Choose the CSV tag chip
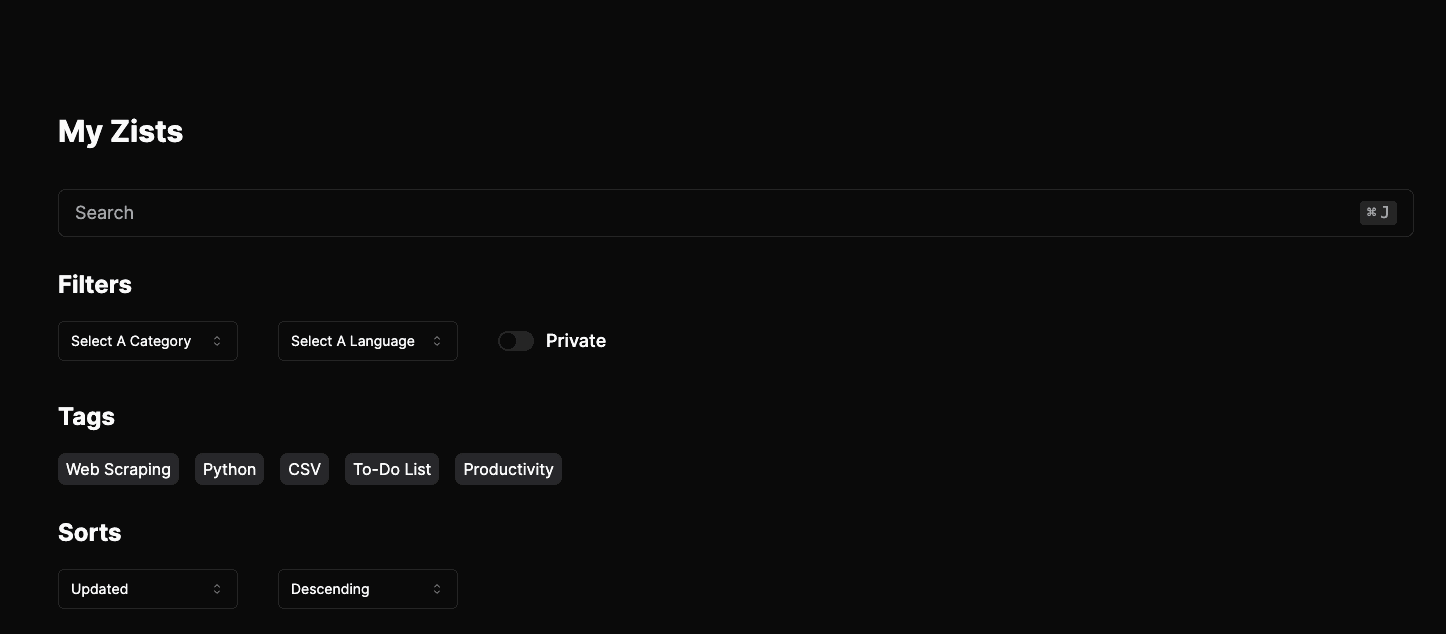The height and width of the screenshot is (634, 1446). coord(304,469)
